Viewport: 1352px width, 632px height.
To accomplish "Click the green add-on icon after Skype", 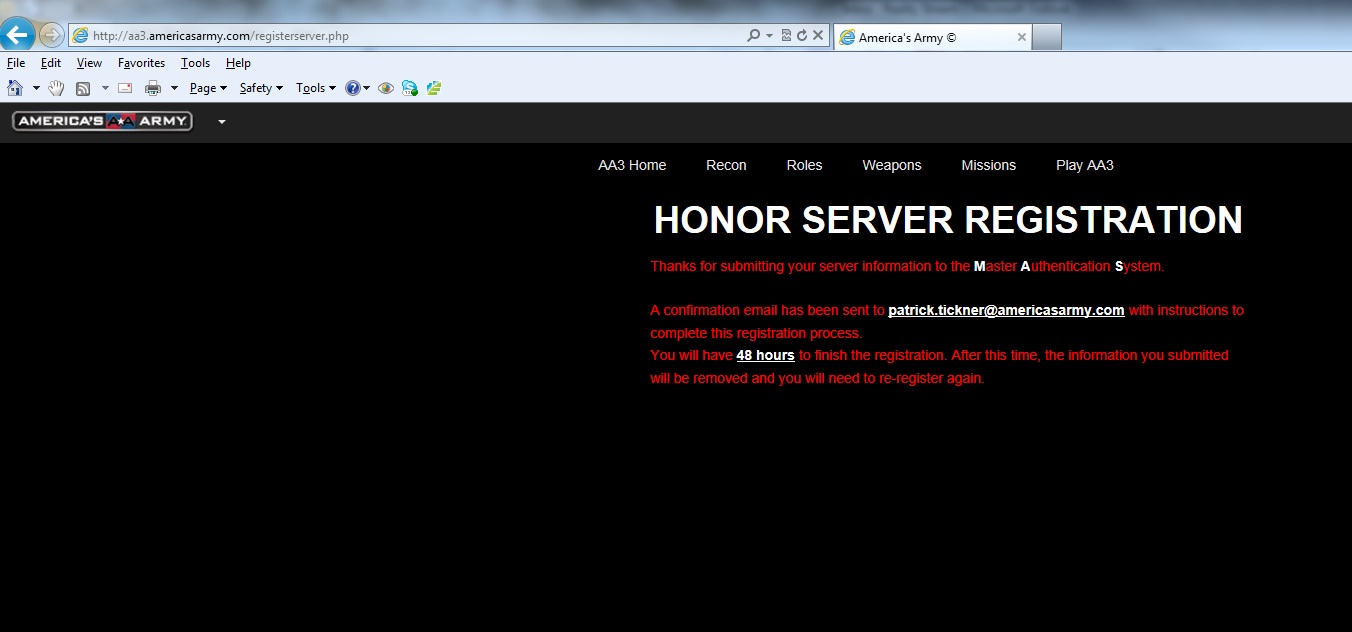I will (x=434, y=88).
